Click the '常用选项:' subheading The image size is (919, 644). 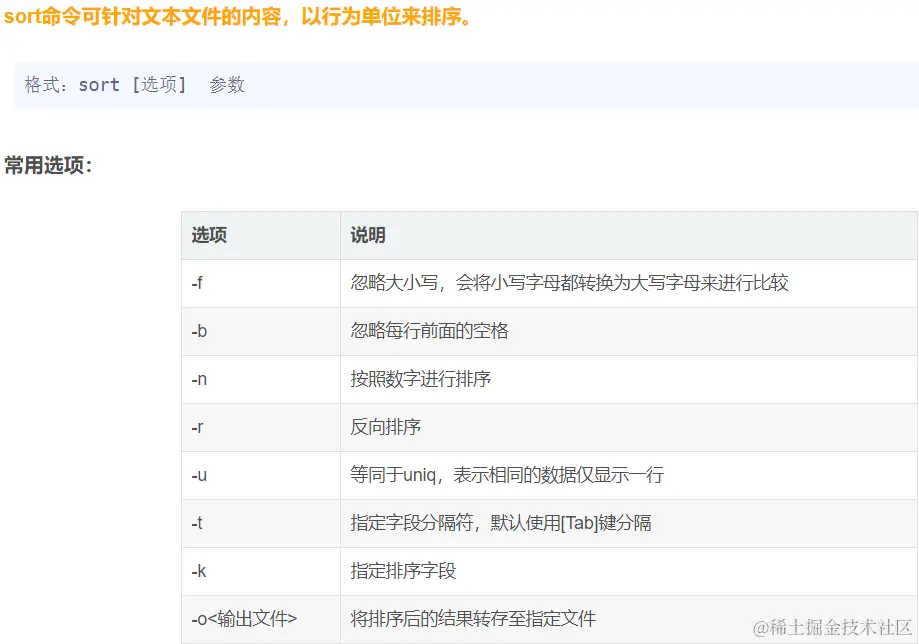click(48, 165)
